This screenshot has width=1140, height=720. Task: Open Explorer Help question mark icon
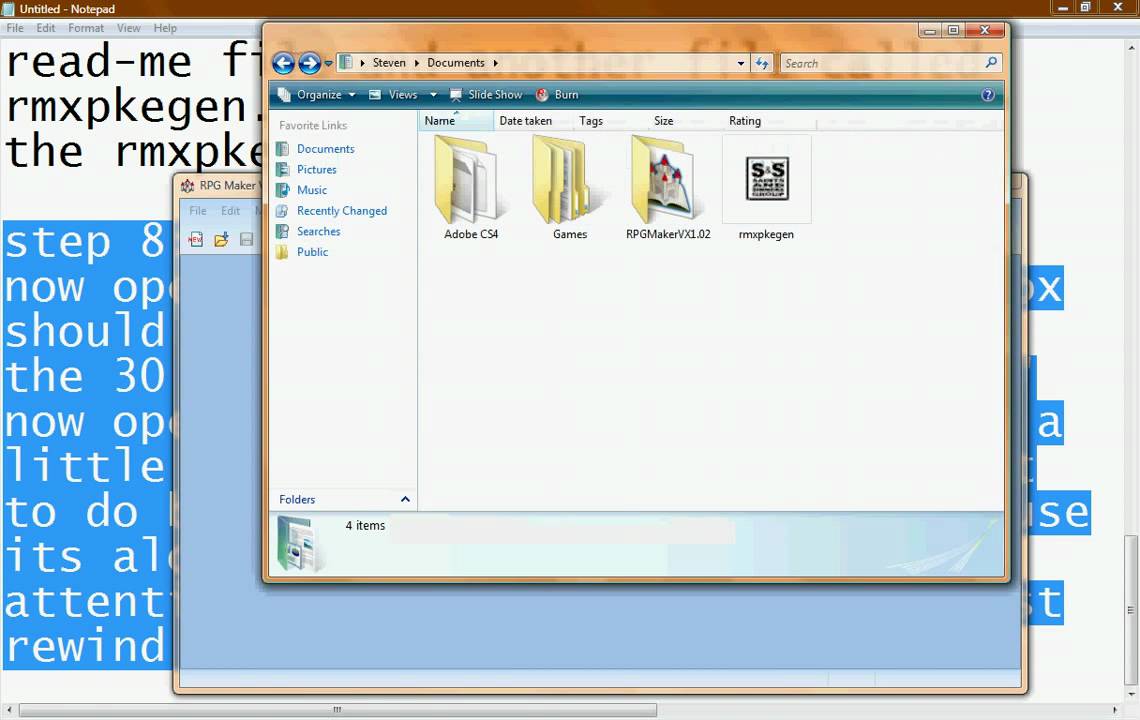988,95
